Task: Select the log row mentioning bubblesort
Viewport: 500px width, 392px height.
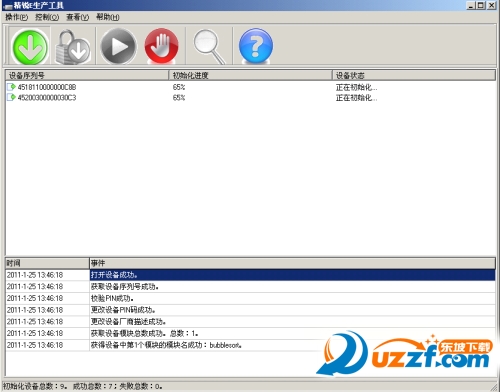Action: pyautogui.click(x=250, y=345)
